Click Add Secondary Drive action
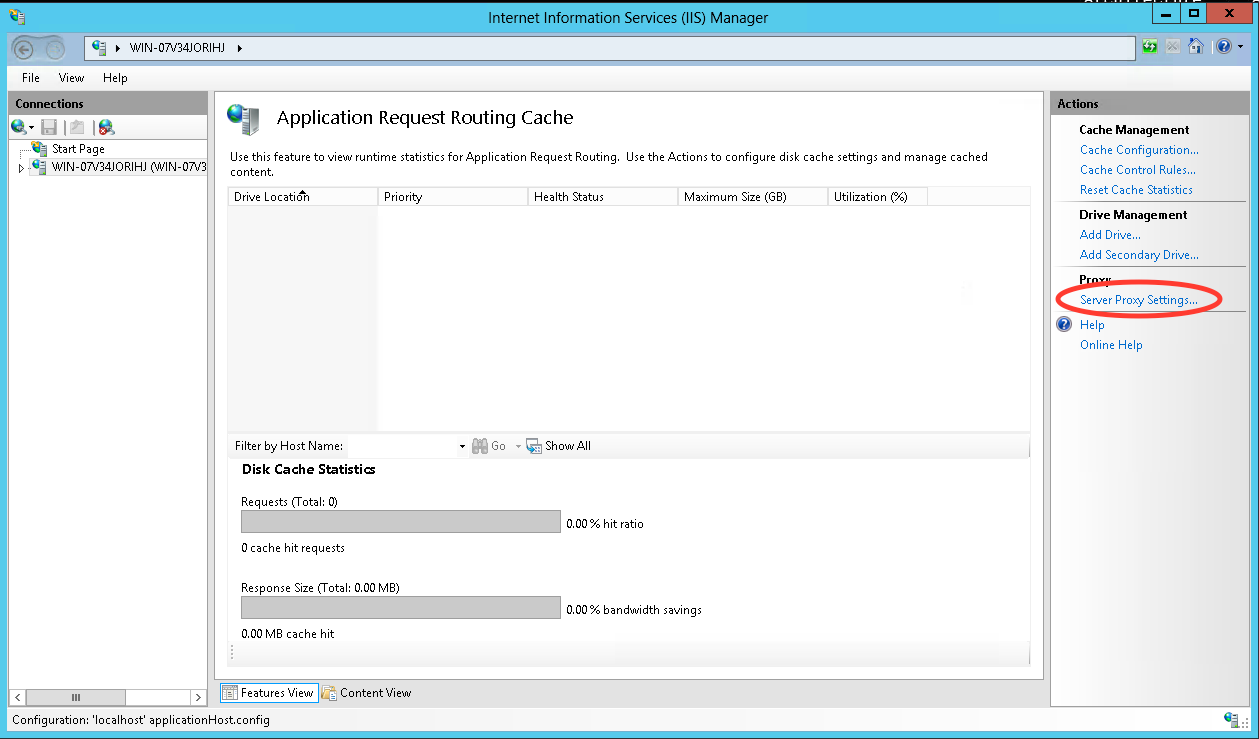 (x=1139, y=255)
